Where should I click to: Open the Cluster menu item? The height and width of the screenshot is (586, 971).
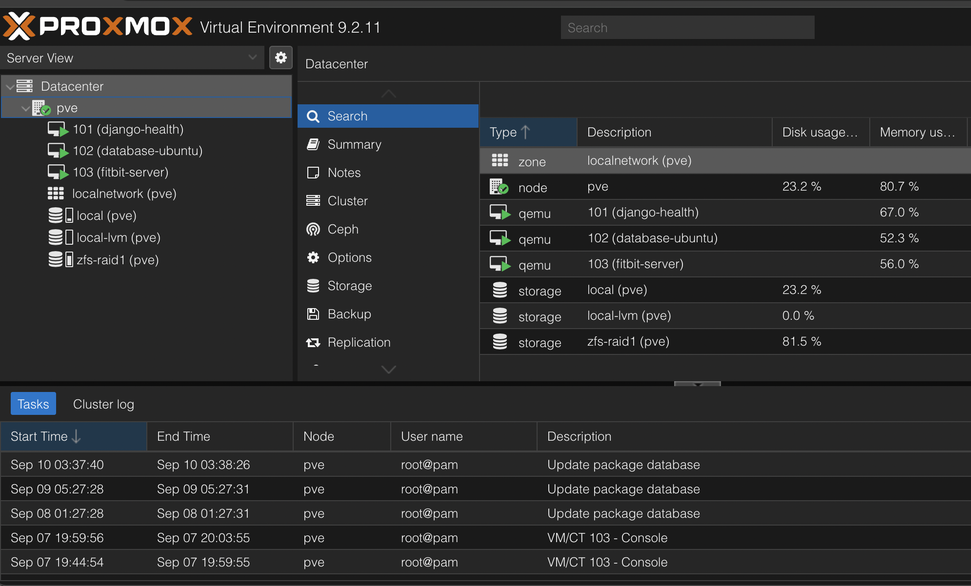388,201
